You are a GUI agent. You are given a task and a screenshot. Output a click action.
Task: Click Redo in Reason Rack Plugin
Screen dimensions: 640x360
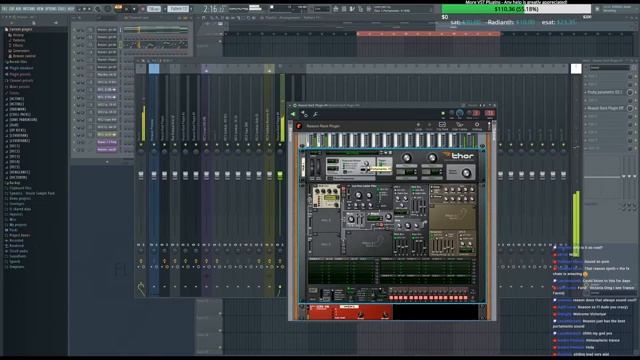[429, 126]
